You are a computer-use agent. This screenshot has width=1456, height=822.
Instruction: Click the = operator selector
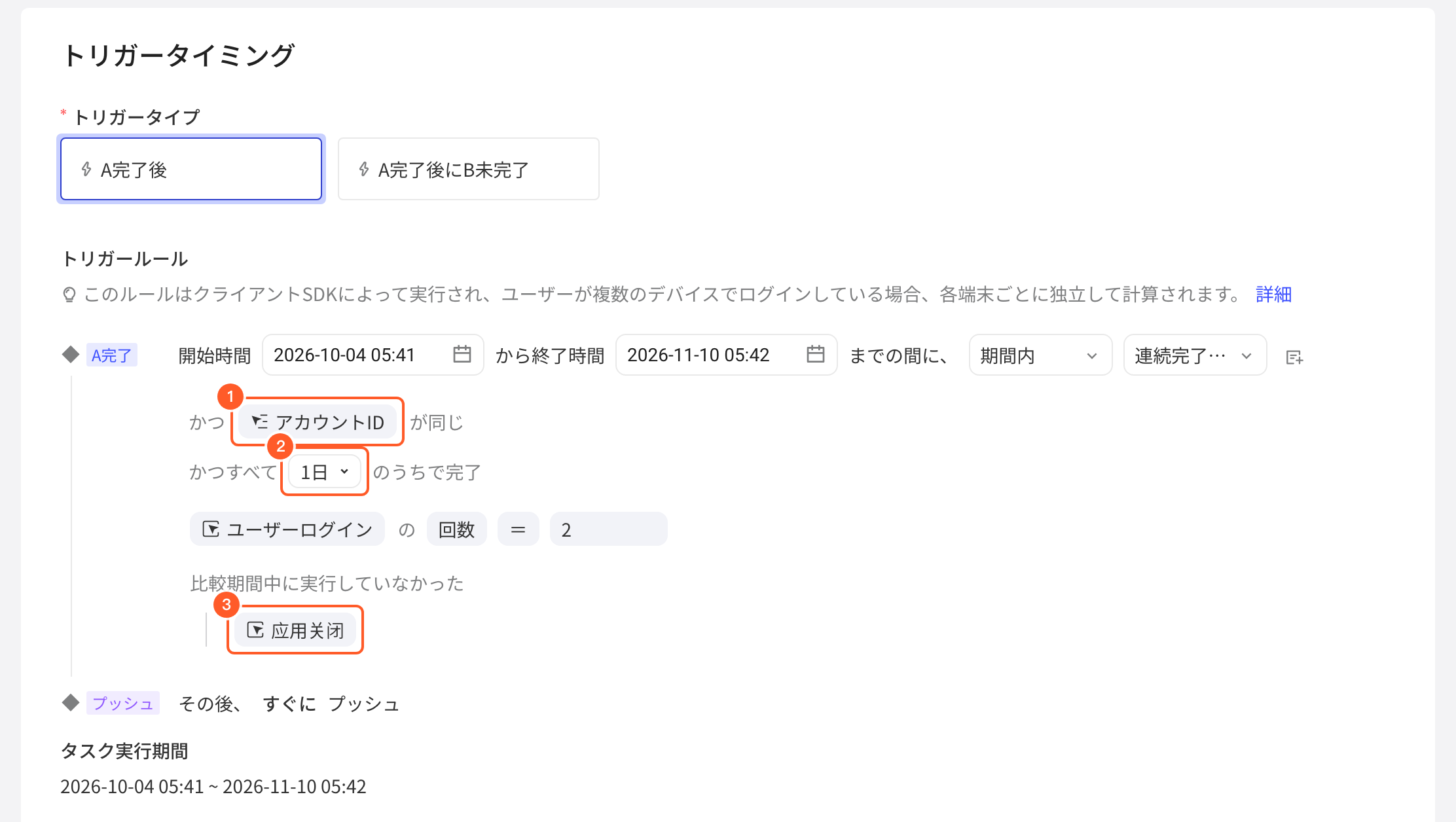point(518,529)
